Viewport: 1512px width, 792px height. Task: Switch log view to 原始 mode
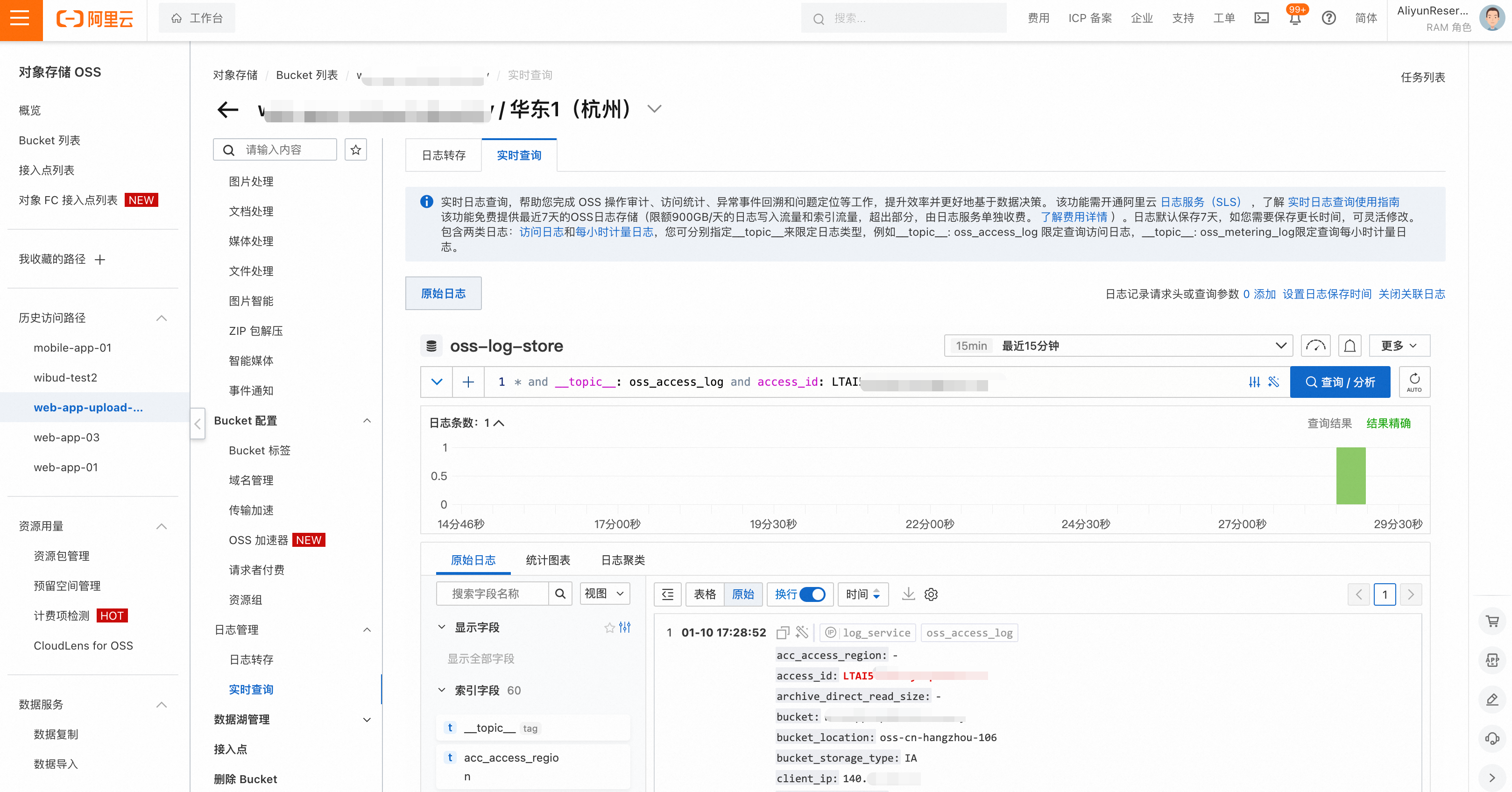coord(743,594)
